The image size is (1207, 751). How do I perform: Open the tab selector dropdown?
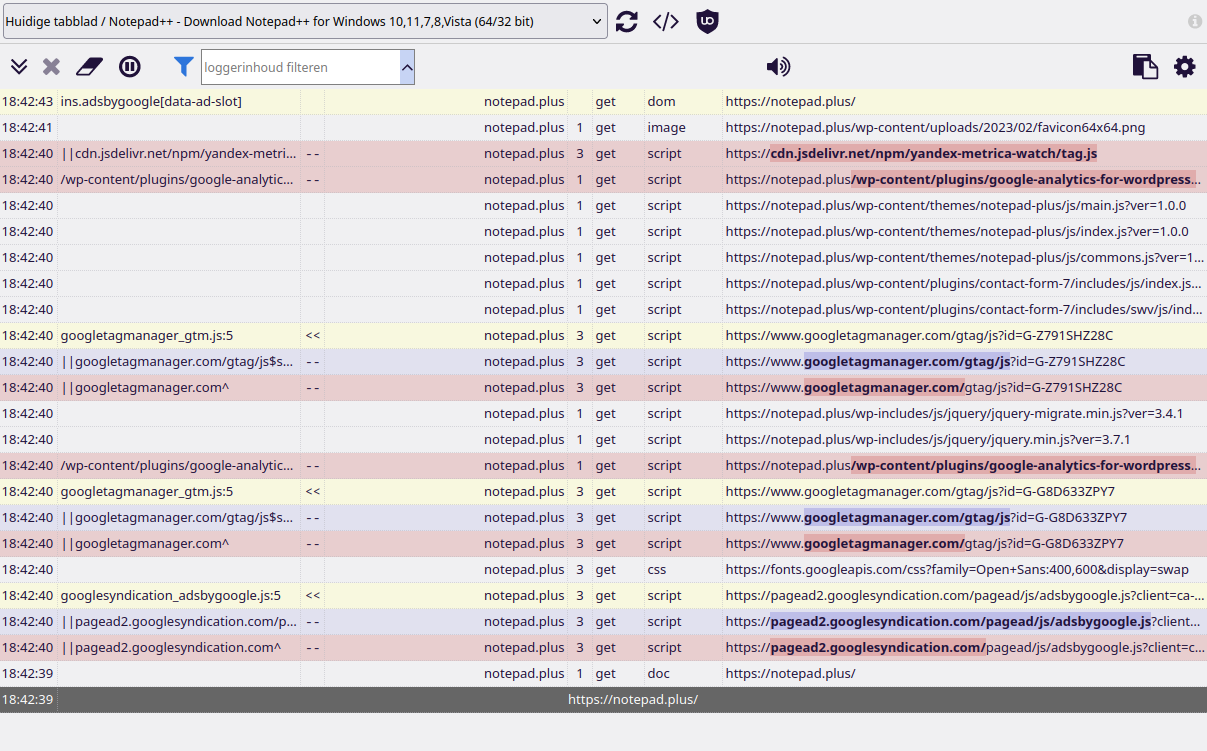304,21
